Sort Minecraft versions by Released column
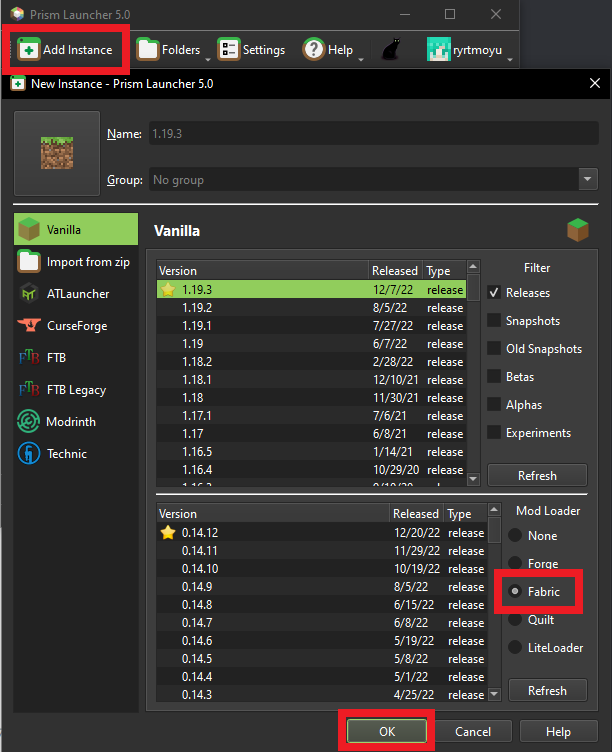The height and width of the screenshot is (752, 612). [395, 270]
